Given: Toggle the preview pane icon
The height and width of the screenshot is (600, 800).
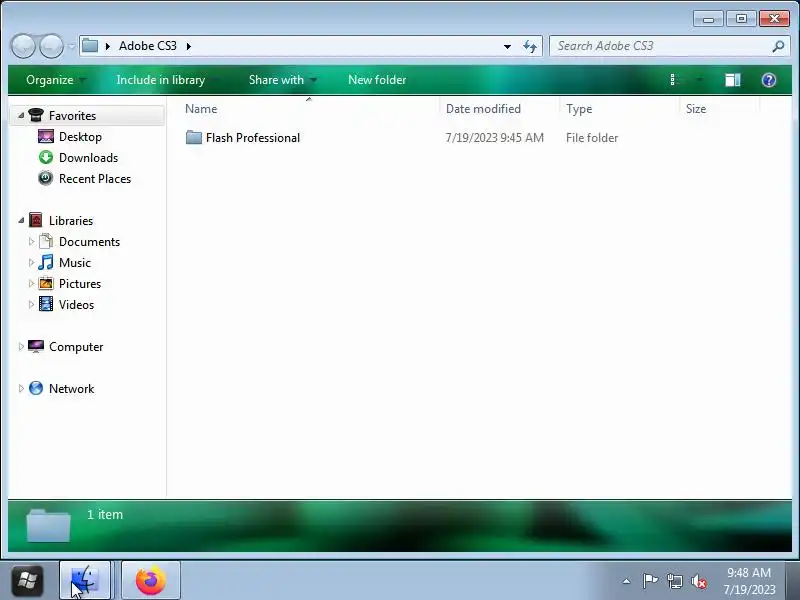Looking at the screenshot, I should coord(733,80).
